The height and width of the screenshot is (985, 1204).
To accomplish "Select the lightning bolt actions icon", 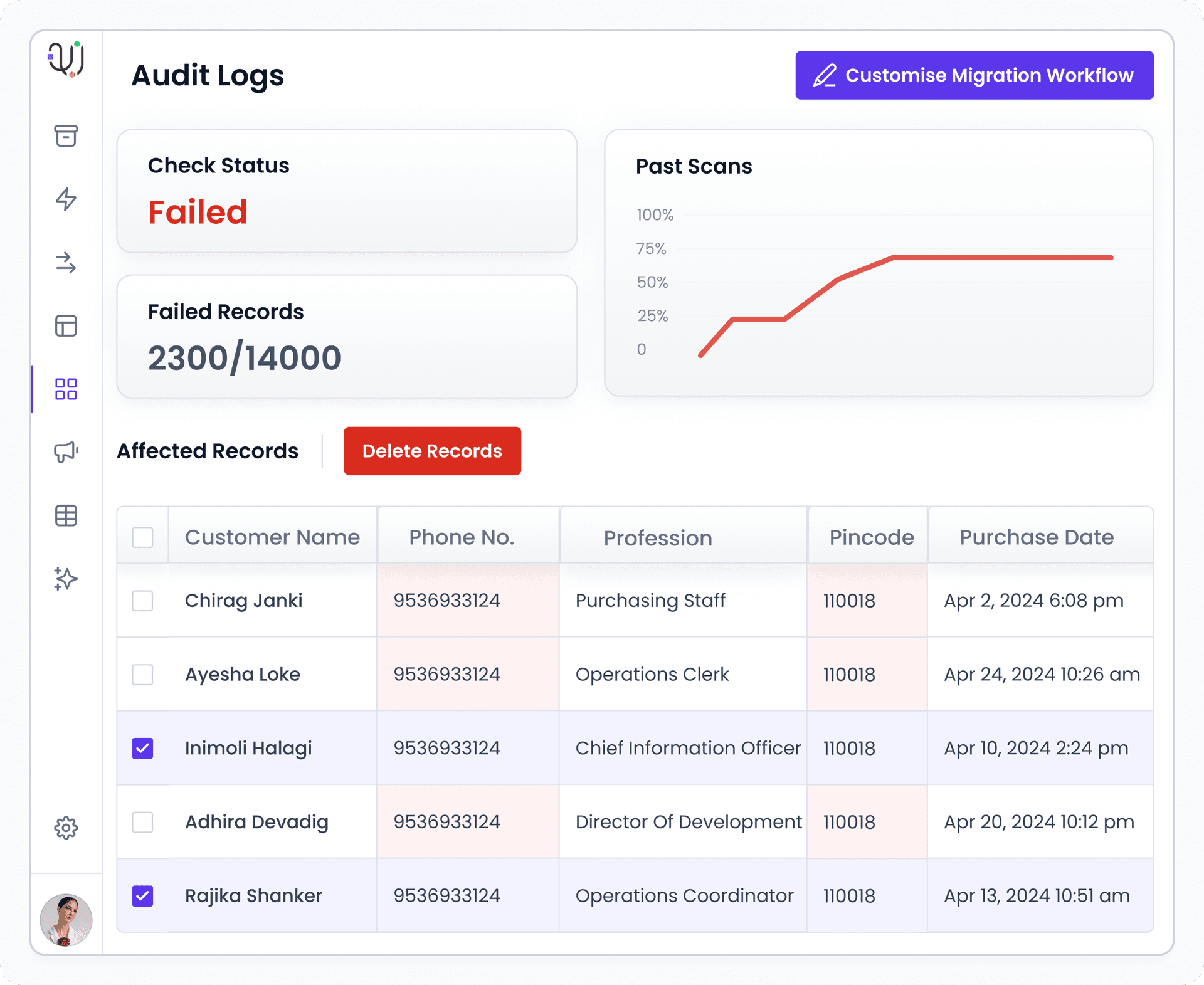I will [x=65, y=201].
